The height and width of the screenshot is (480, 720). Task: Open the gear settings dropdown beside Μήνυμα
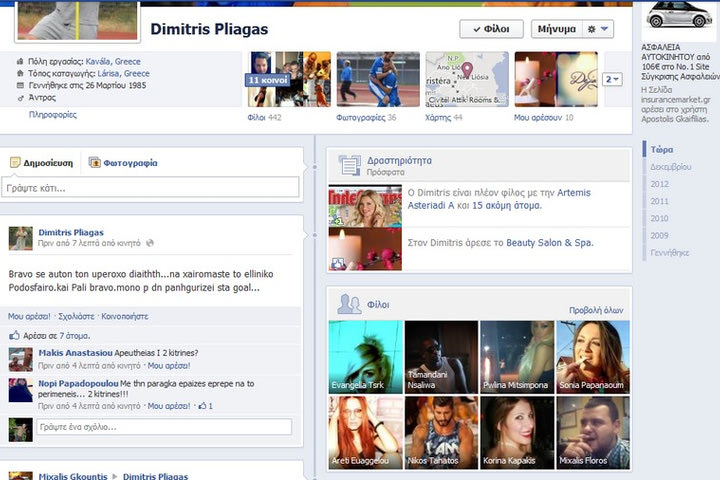598,29
